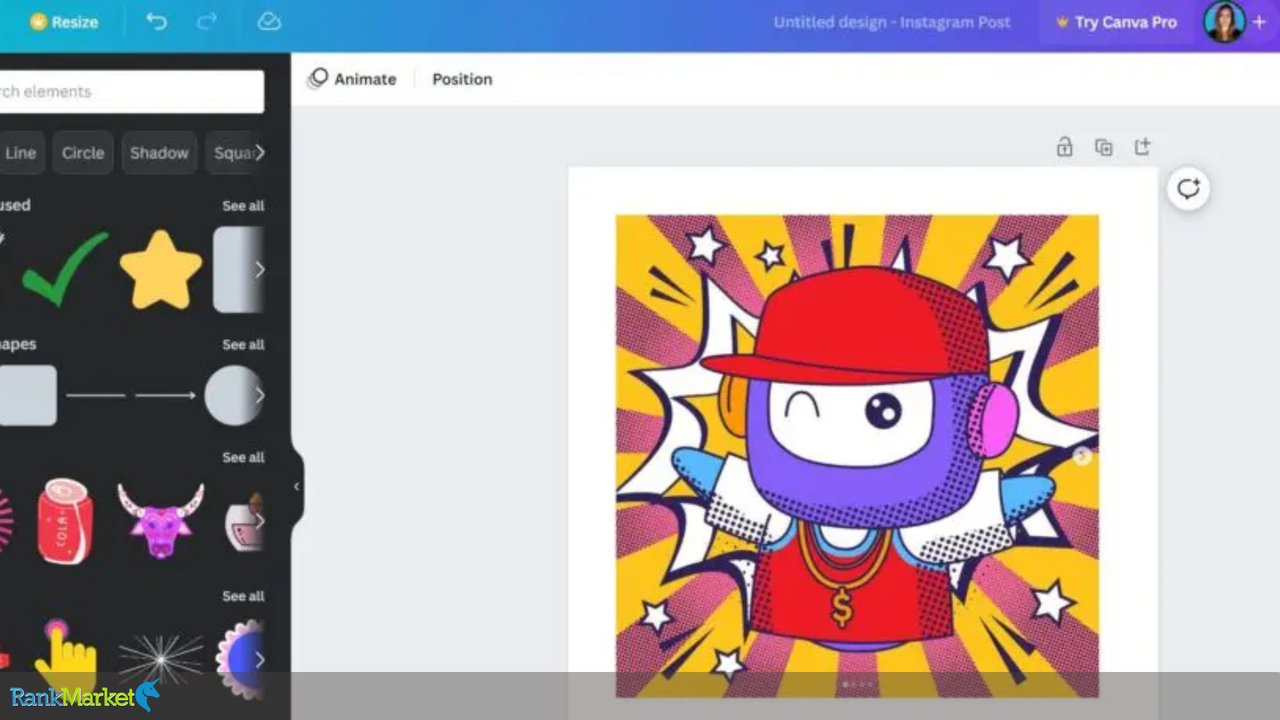Open the Animate option

tap(352, 79)
